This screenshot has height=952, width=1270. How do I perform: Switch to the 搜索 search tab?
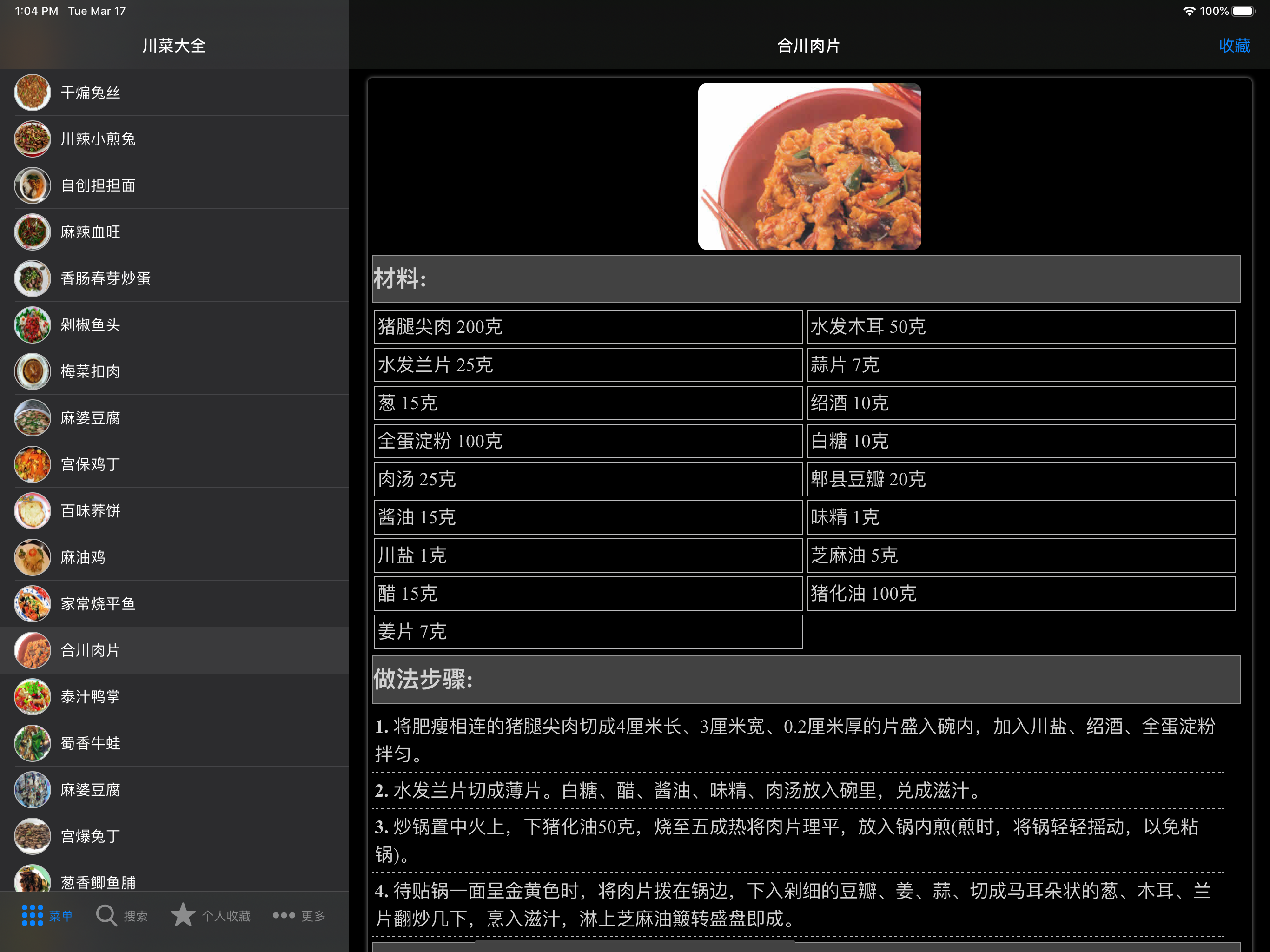(122, 915)
